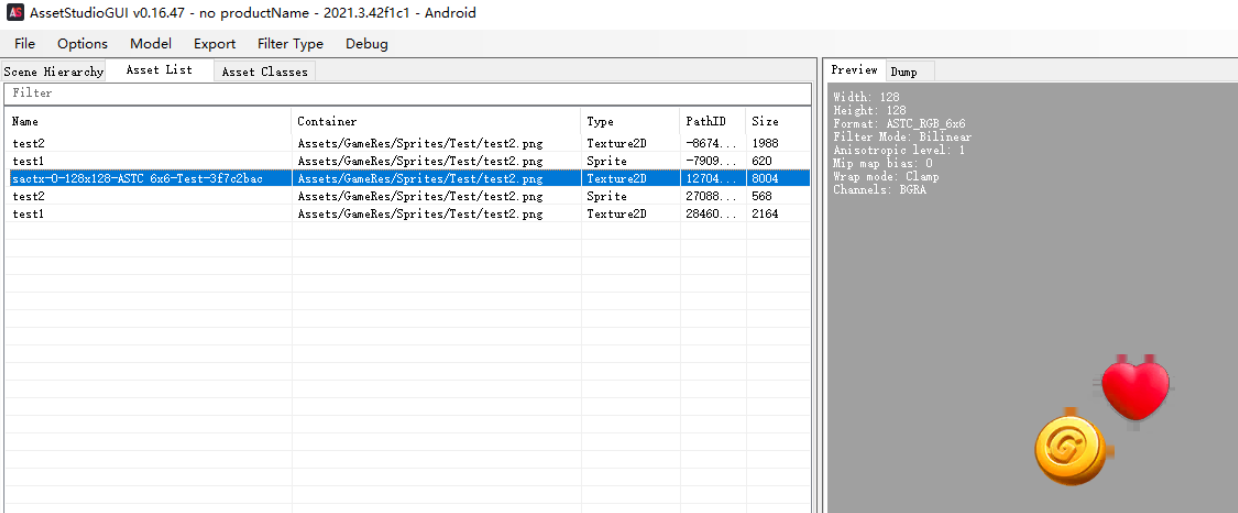1238x513 pixels.
Task: Click the PathID cell starting with 27088
Action: point(710,196)
